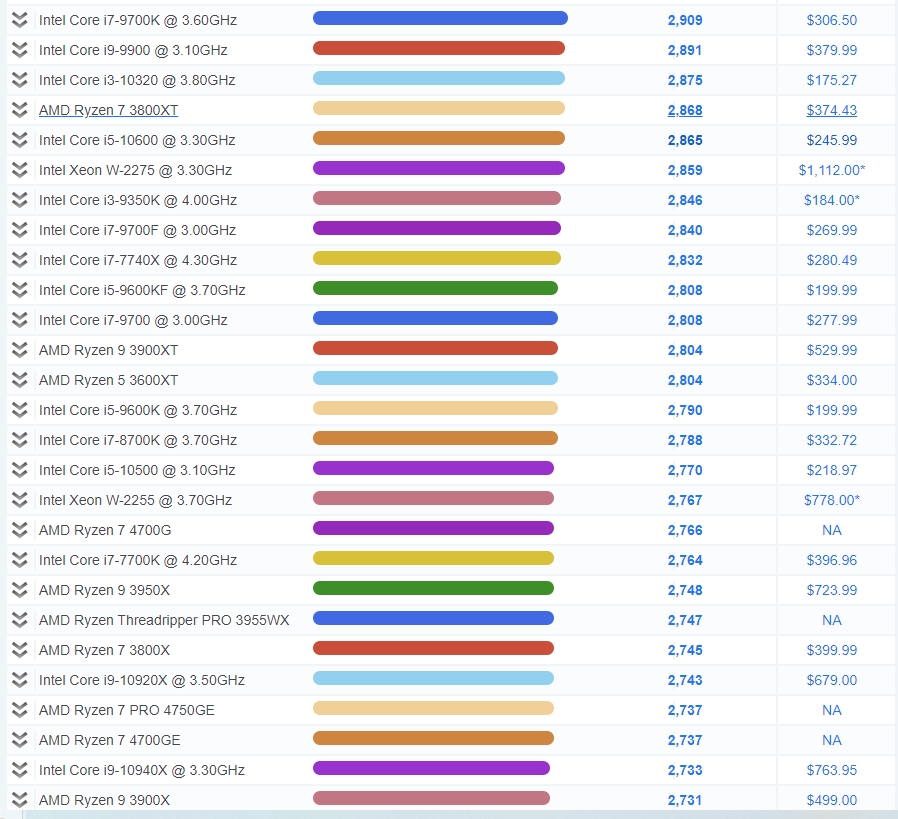Viewport: 898px width, 819px height.
Task: Click the Ryzen 7 3800XT beige score bar
Action: pos(439,108)
